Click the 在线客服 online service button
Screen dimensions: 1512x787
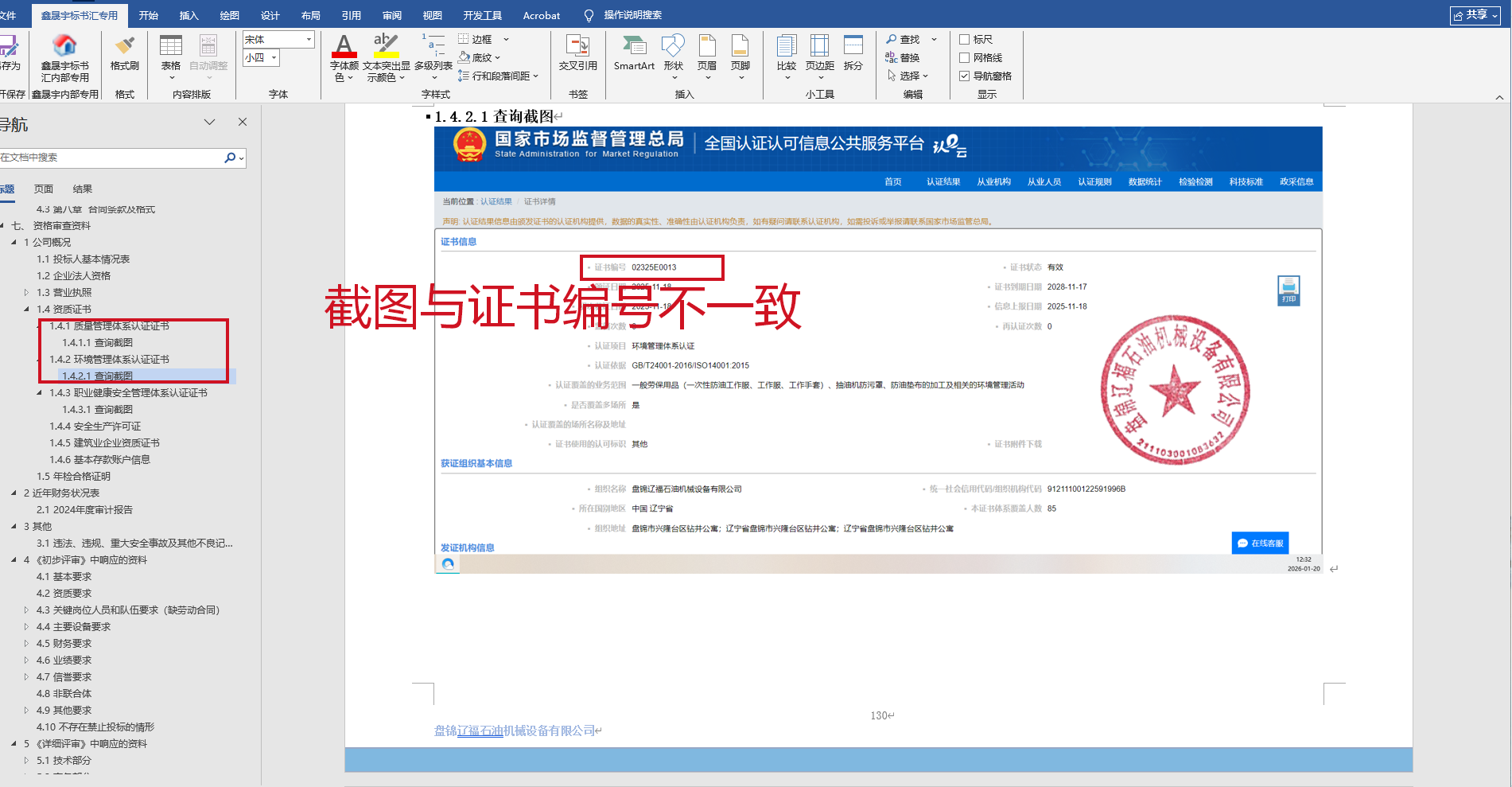tap(1261, 543)
